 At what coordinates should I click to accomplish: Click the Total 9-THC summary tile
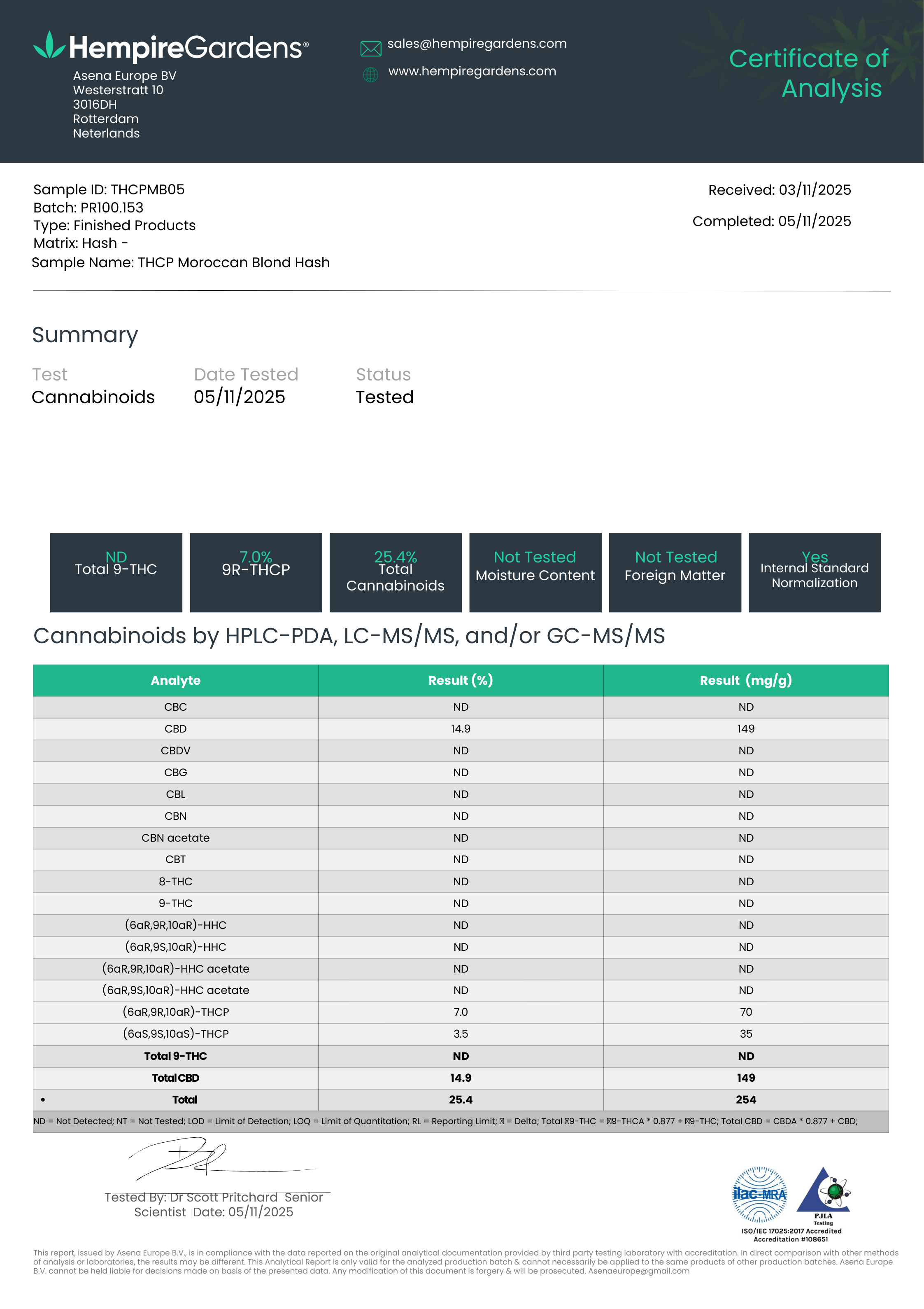tap(116, 572)
